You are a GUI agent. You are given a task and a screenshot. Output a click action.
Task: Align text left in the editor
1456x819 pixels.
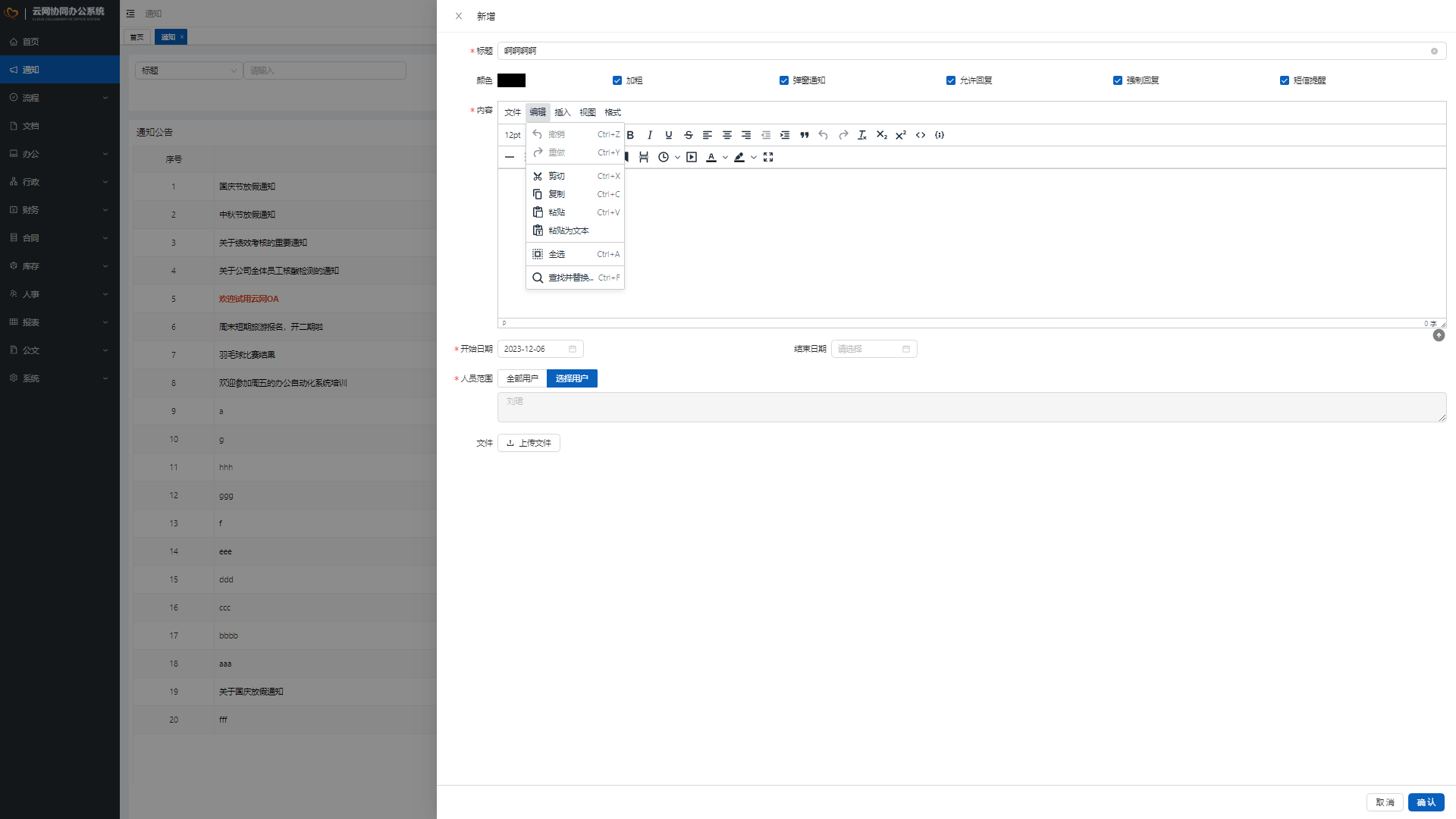click(708, 135)
